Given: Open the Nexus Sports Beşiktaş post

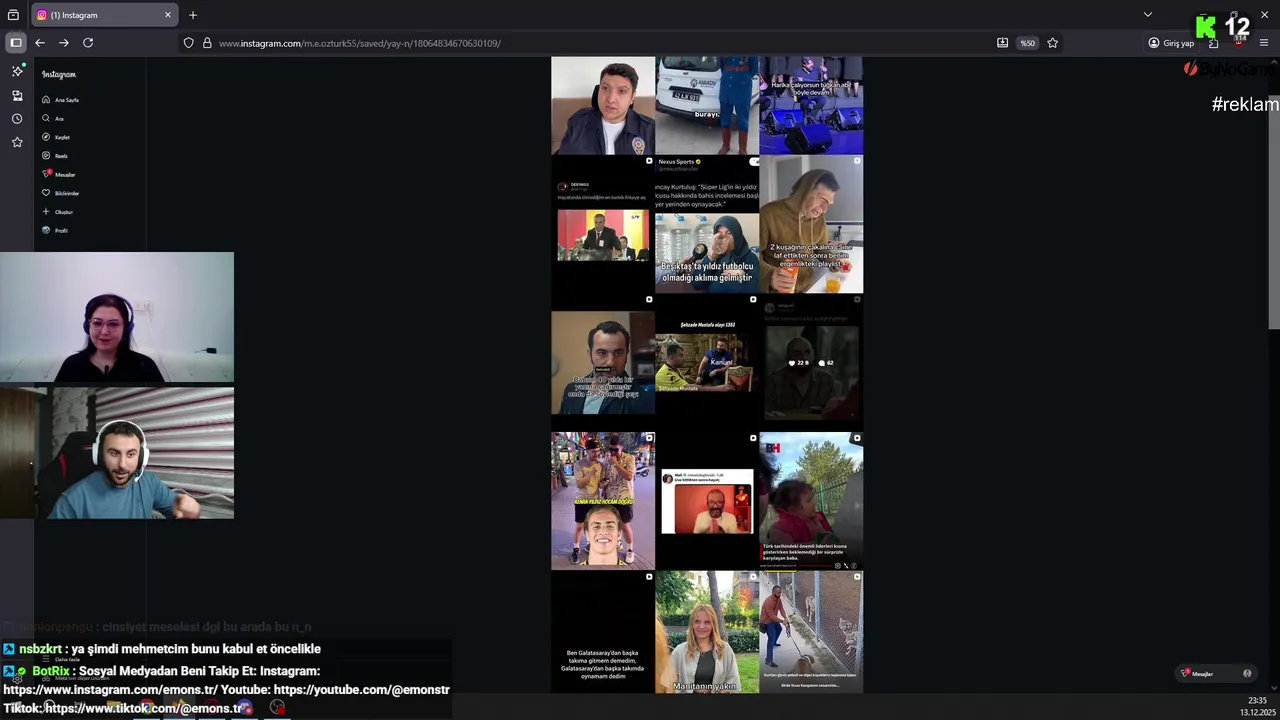Looking at the screenshot, I should tap(707, 224).
